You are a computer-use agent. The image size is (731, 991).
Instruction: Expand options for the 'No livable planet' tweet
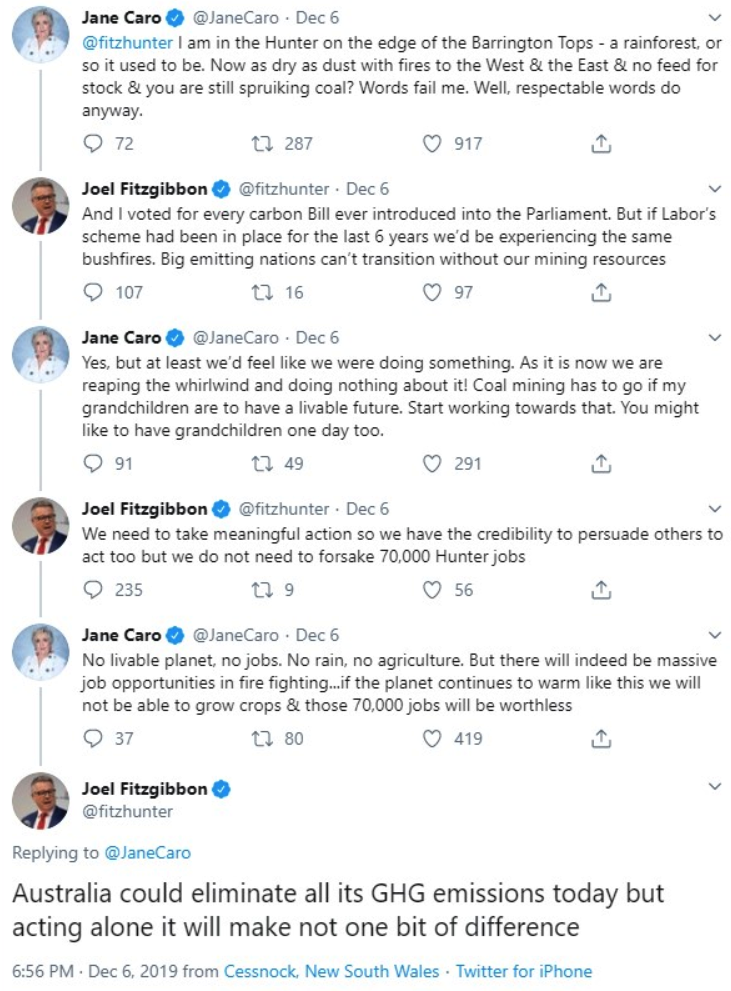(714, 635)
